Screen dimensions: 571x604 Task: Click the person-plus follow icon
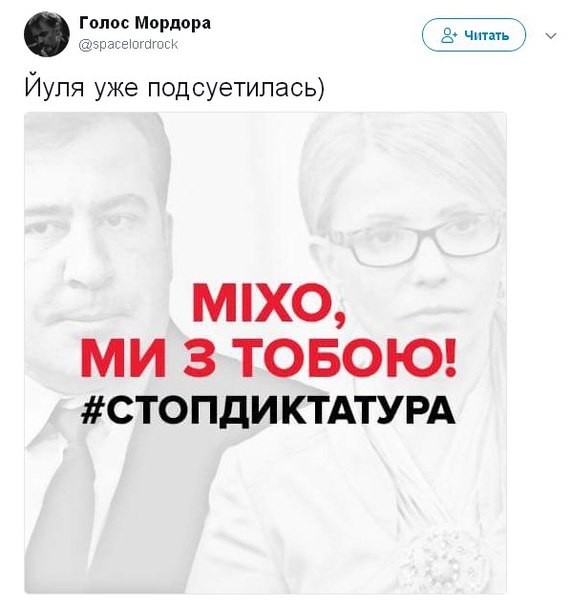click(449, 35)
